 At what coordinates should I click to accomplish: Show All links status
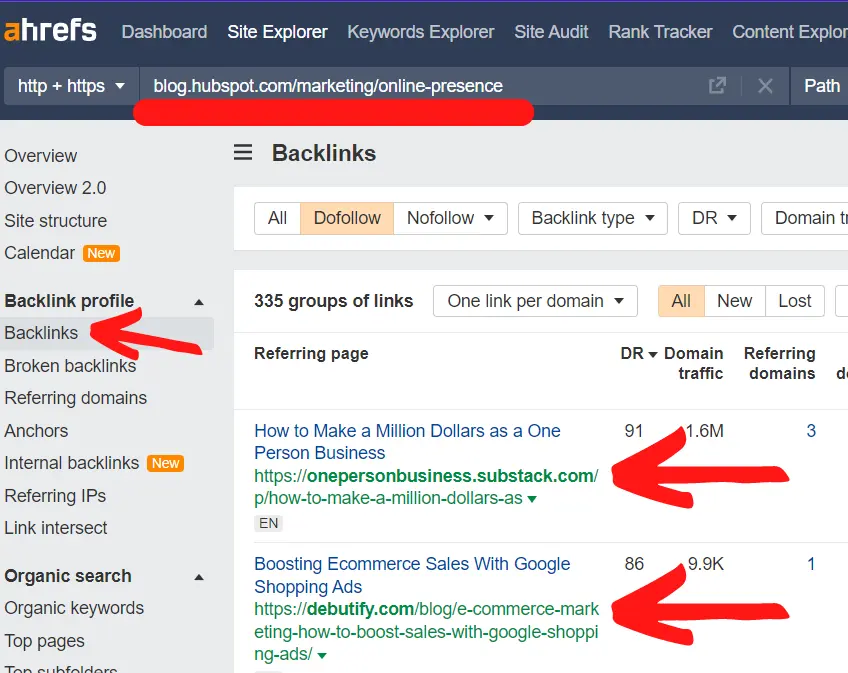click(x=681, y=301)
